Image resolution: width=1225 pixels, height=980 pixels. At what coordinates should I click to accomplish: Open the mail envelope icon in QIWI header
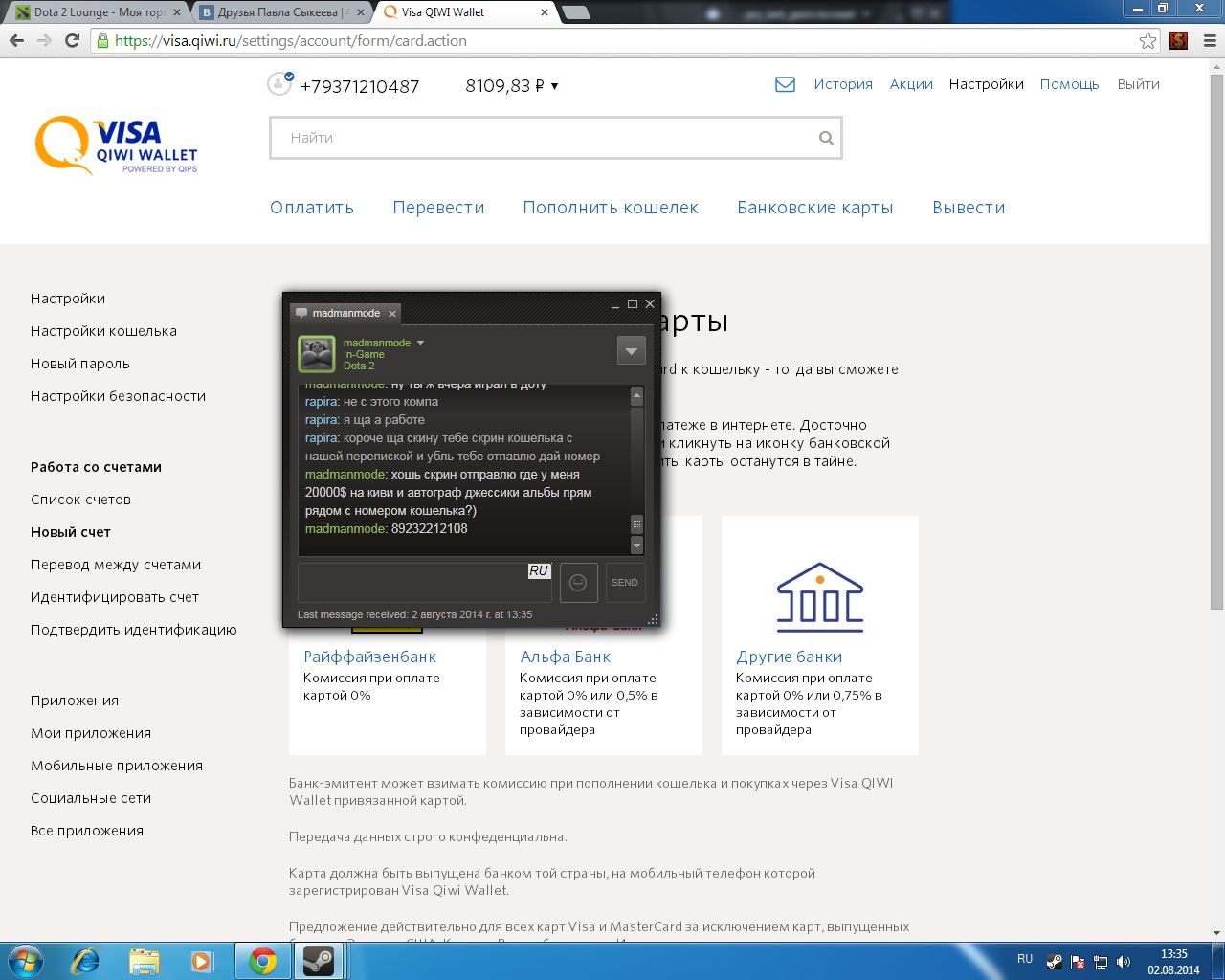pyautogui.click(x=785, y=84)
